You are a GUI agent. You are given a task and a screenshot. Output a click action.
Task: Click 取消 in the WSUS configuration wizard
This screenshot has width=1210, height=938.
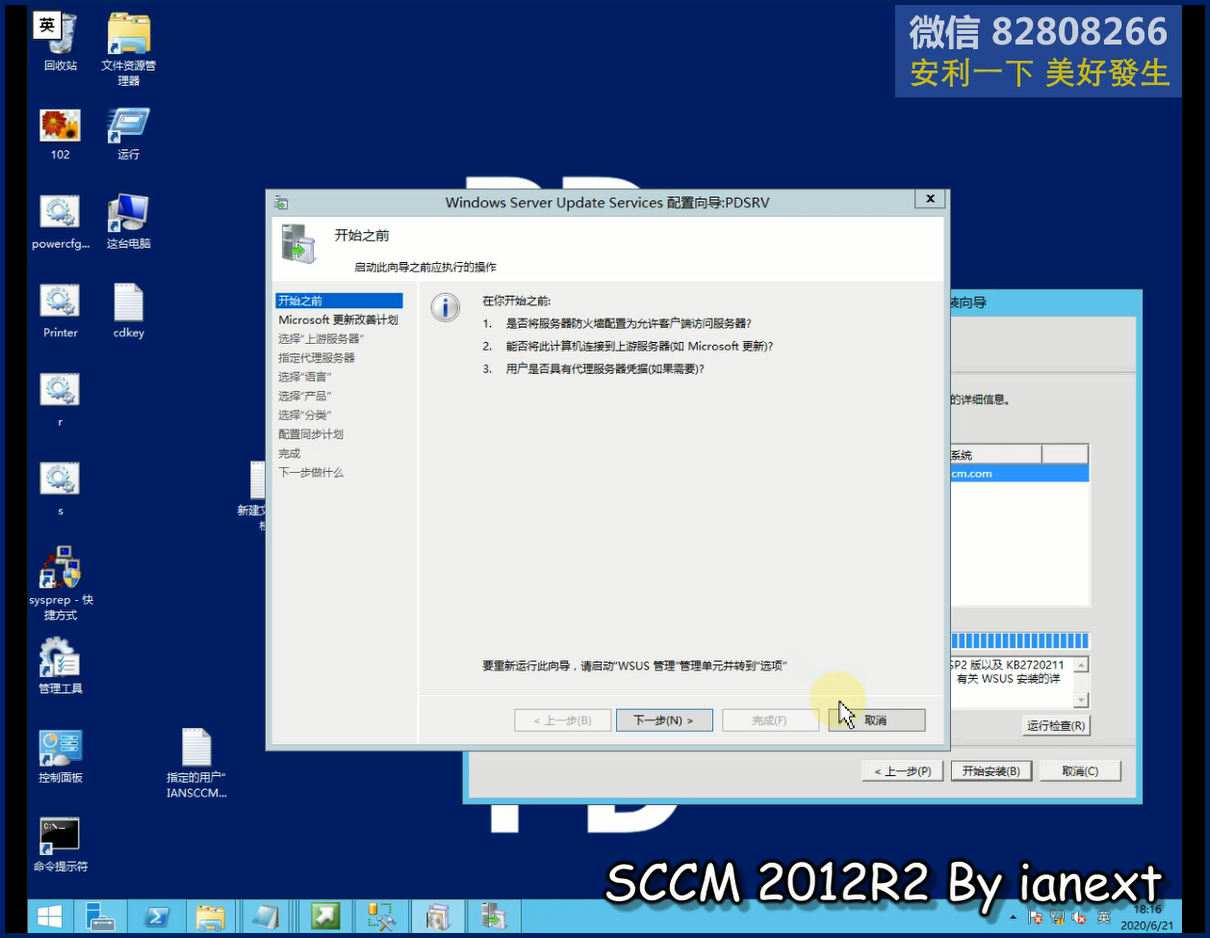(876, 720)
